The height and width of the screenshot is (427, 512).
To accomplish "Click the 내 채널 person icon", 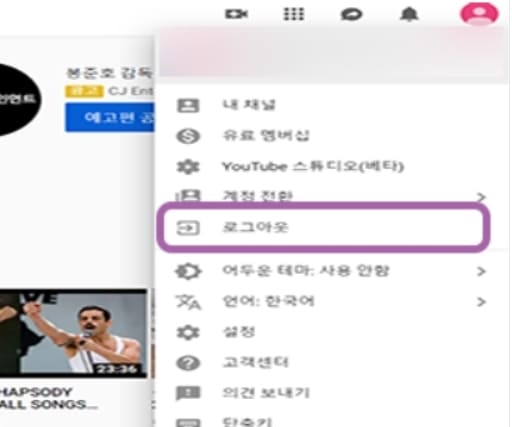I will coord(188,106).
